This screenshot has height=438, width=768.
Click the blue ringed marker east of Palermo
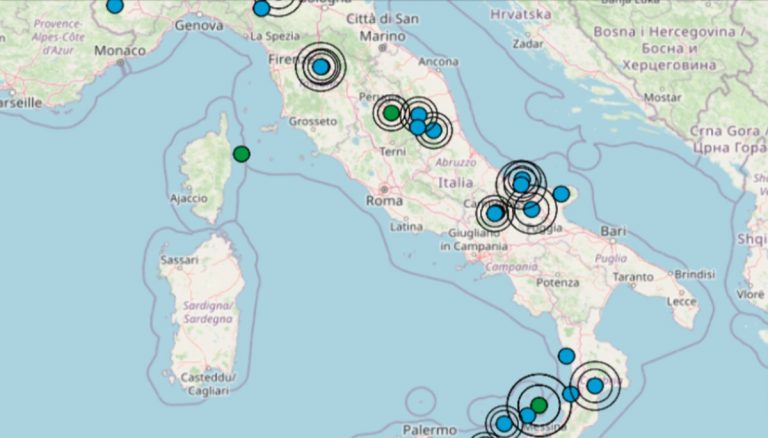coord(504,423)
